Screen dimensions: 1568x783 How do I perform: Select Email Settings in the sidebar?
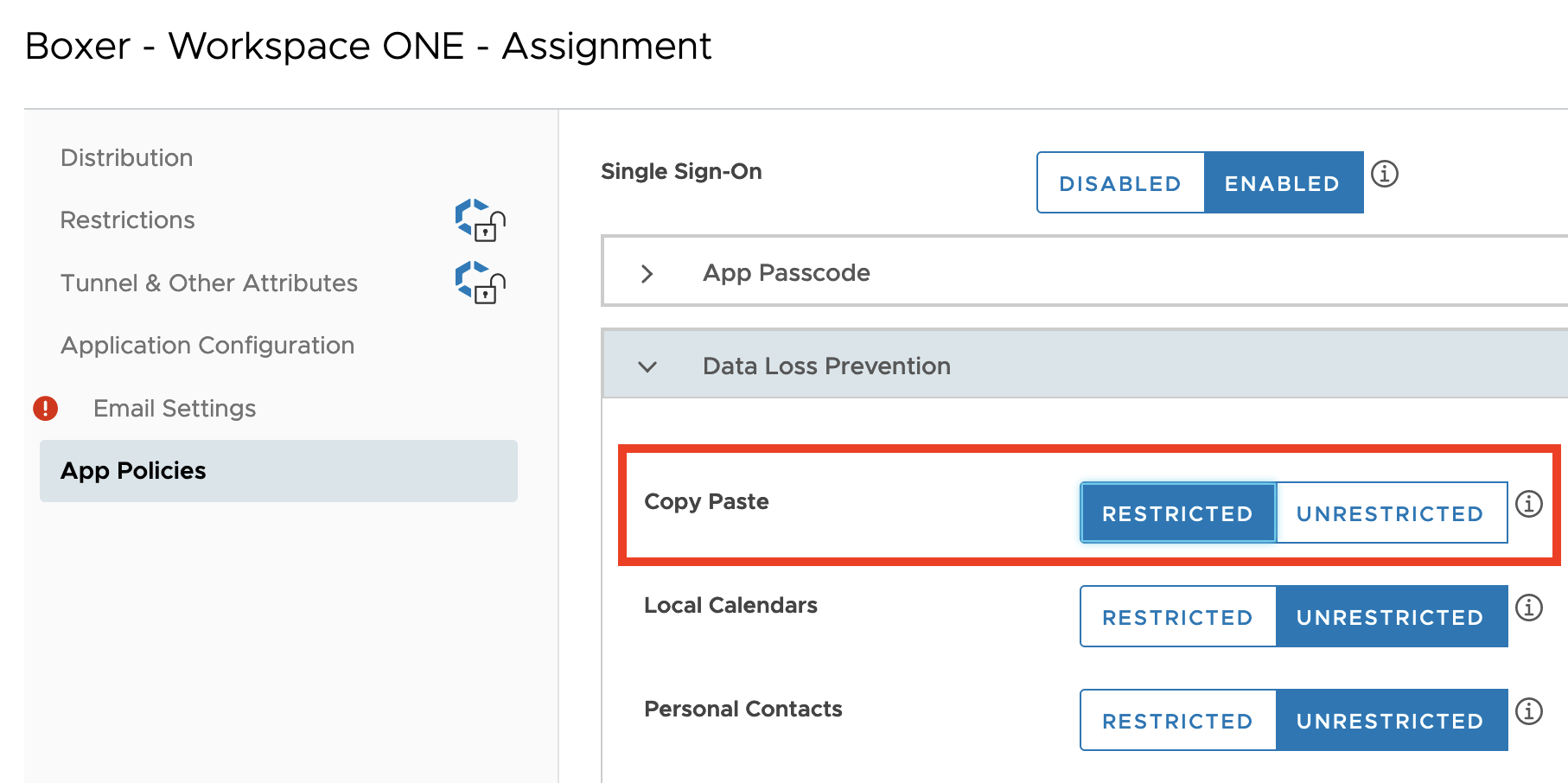point(173,407)
